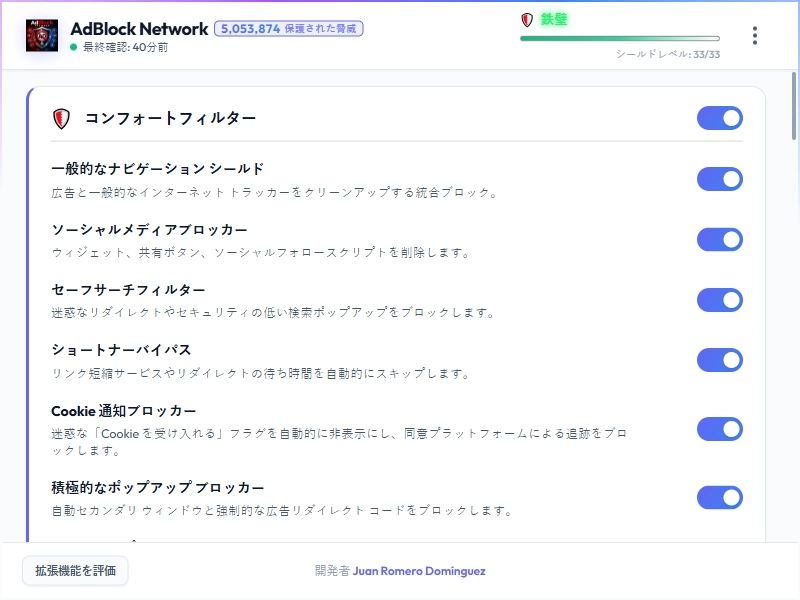Click the 最終確認: 40分前 status text

(126, 47)
